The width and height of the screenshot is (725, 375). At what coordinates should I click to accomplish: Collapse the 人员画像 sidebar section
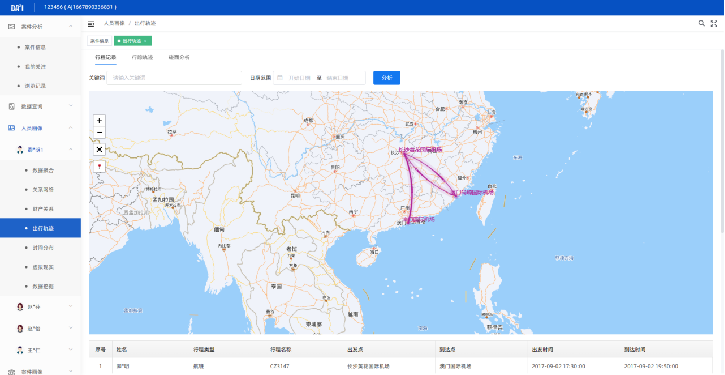[71, 128]
